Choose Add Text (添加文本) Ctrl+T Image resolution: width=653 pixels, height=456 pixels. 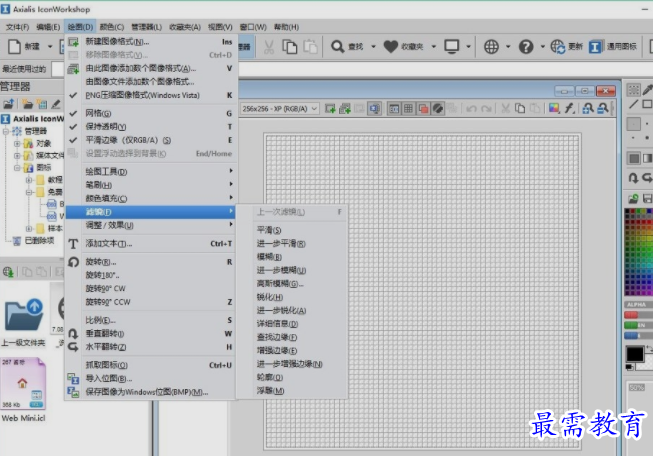coord(150,244)
